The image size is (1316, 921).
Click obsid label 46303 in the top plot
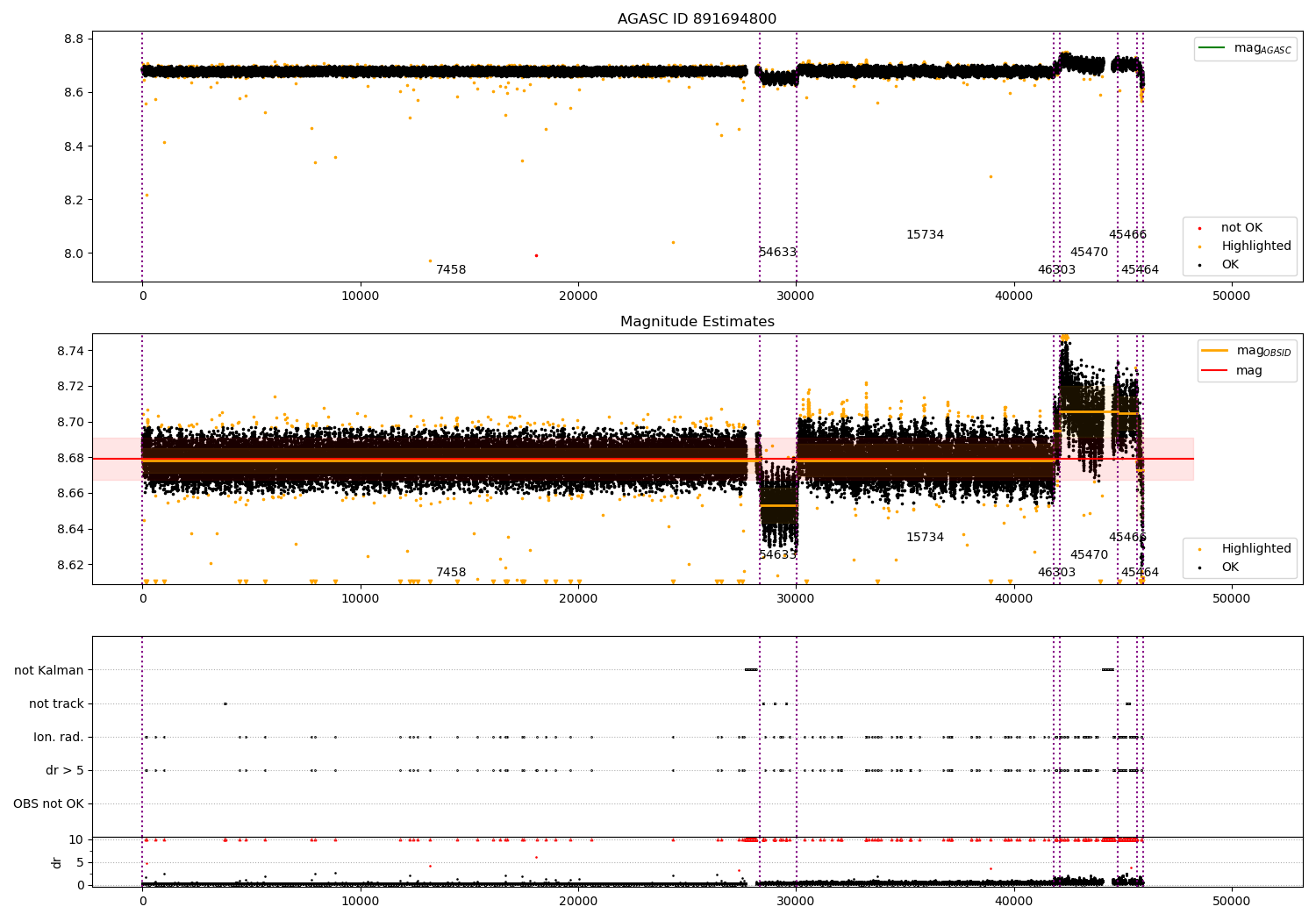tap(1056, 270)
